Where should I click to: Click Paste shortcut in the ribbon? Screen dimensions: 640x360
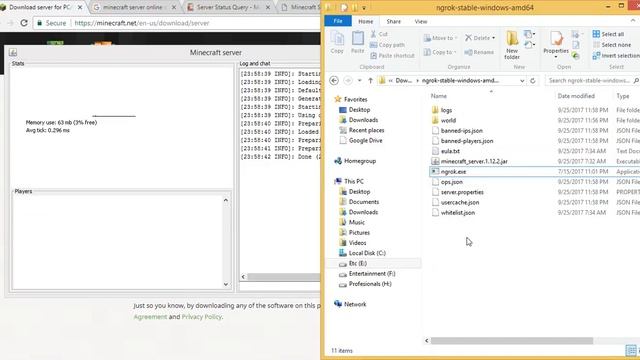[392, 56]
